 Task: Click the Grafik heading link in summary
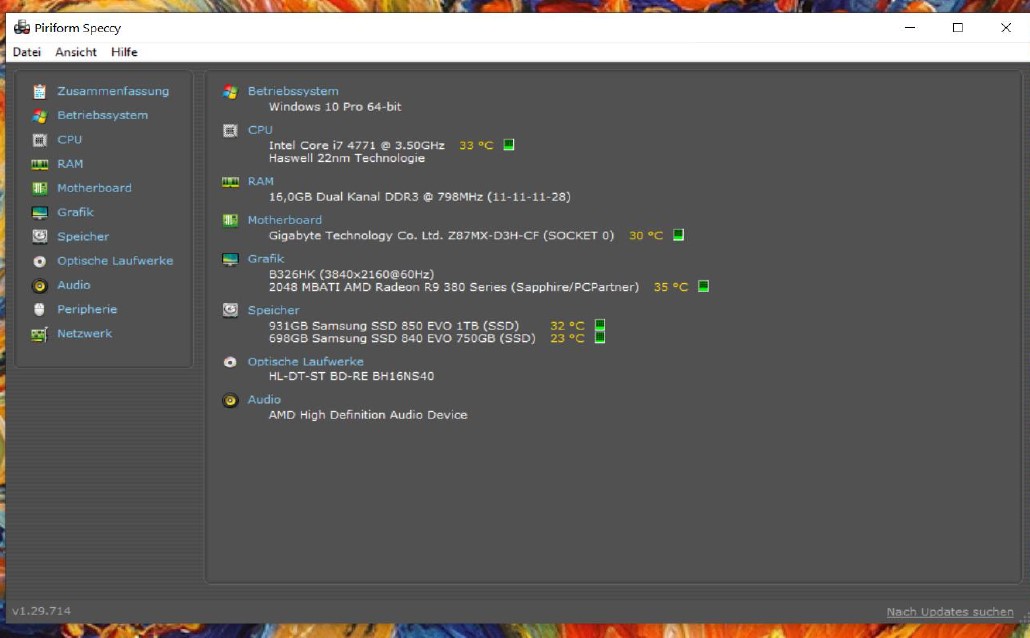coord(266,259)
